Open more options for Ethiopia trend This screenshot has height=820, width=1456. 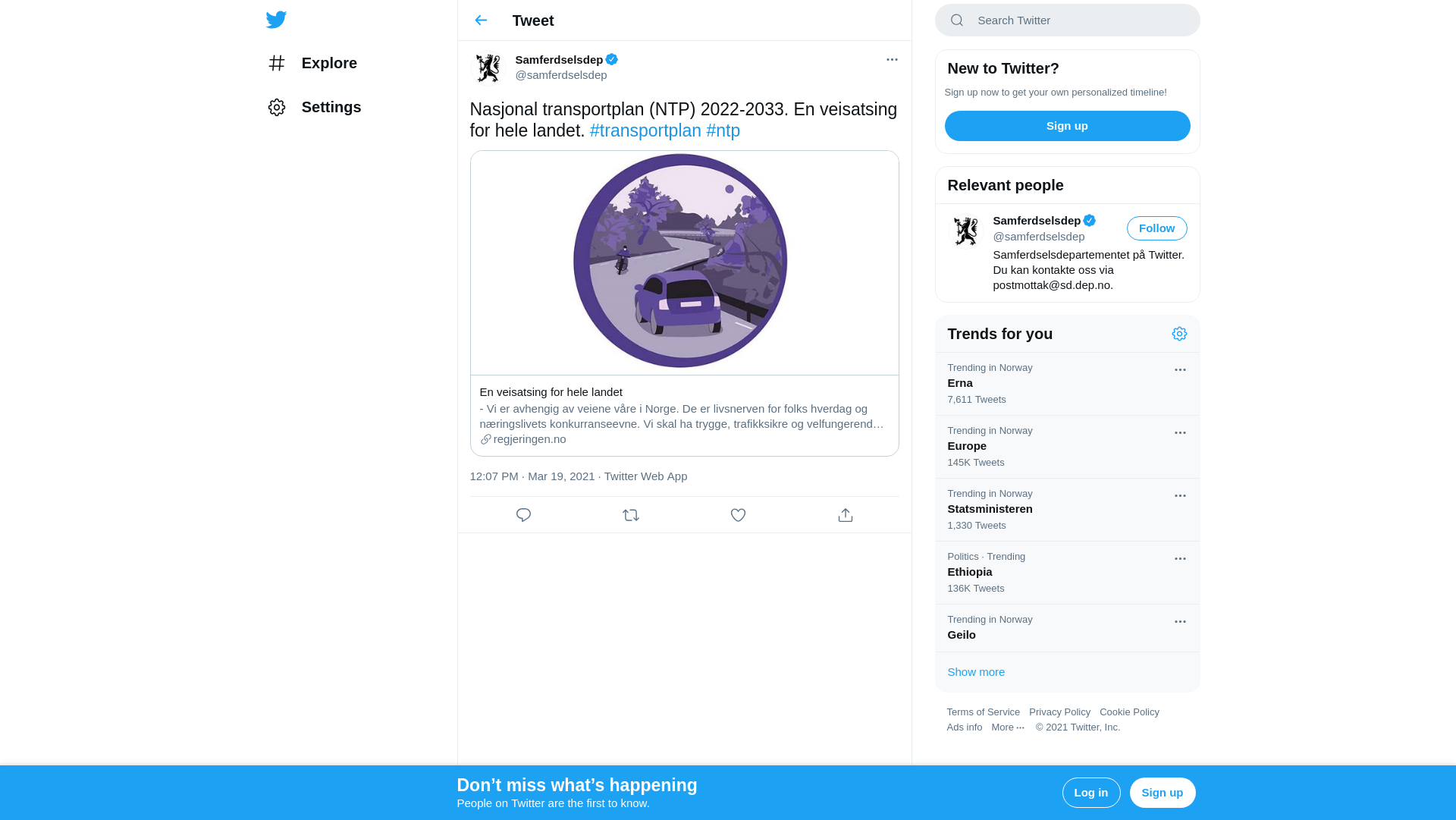click(1180, 559)
